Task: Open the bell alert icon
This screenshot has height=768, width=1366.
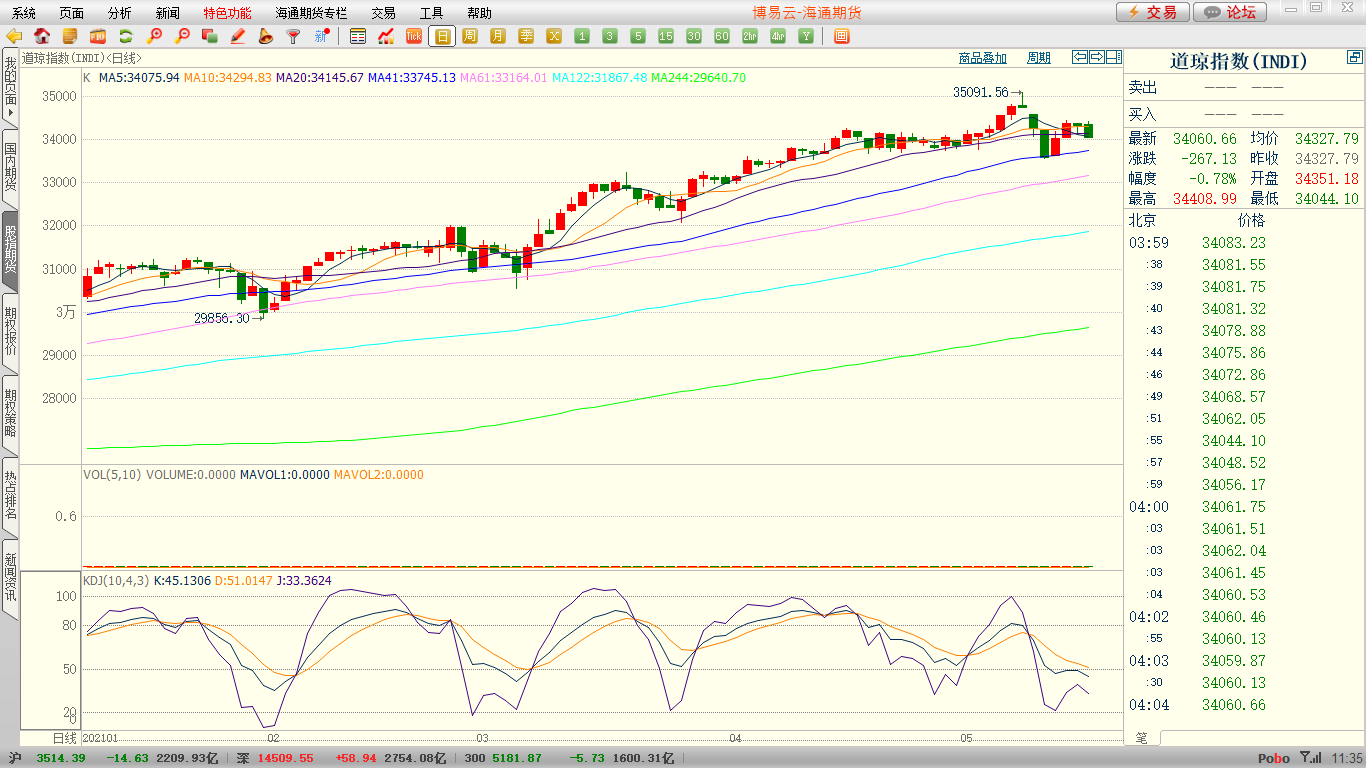Action: [266, 37]
